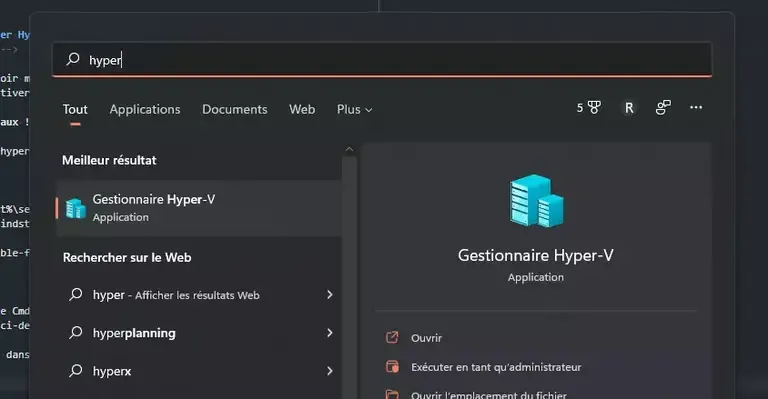The width and height of the screenshot is (768, 399).
Task: Click the run-as-administrator shield icon
Action: tap(392, 367)
